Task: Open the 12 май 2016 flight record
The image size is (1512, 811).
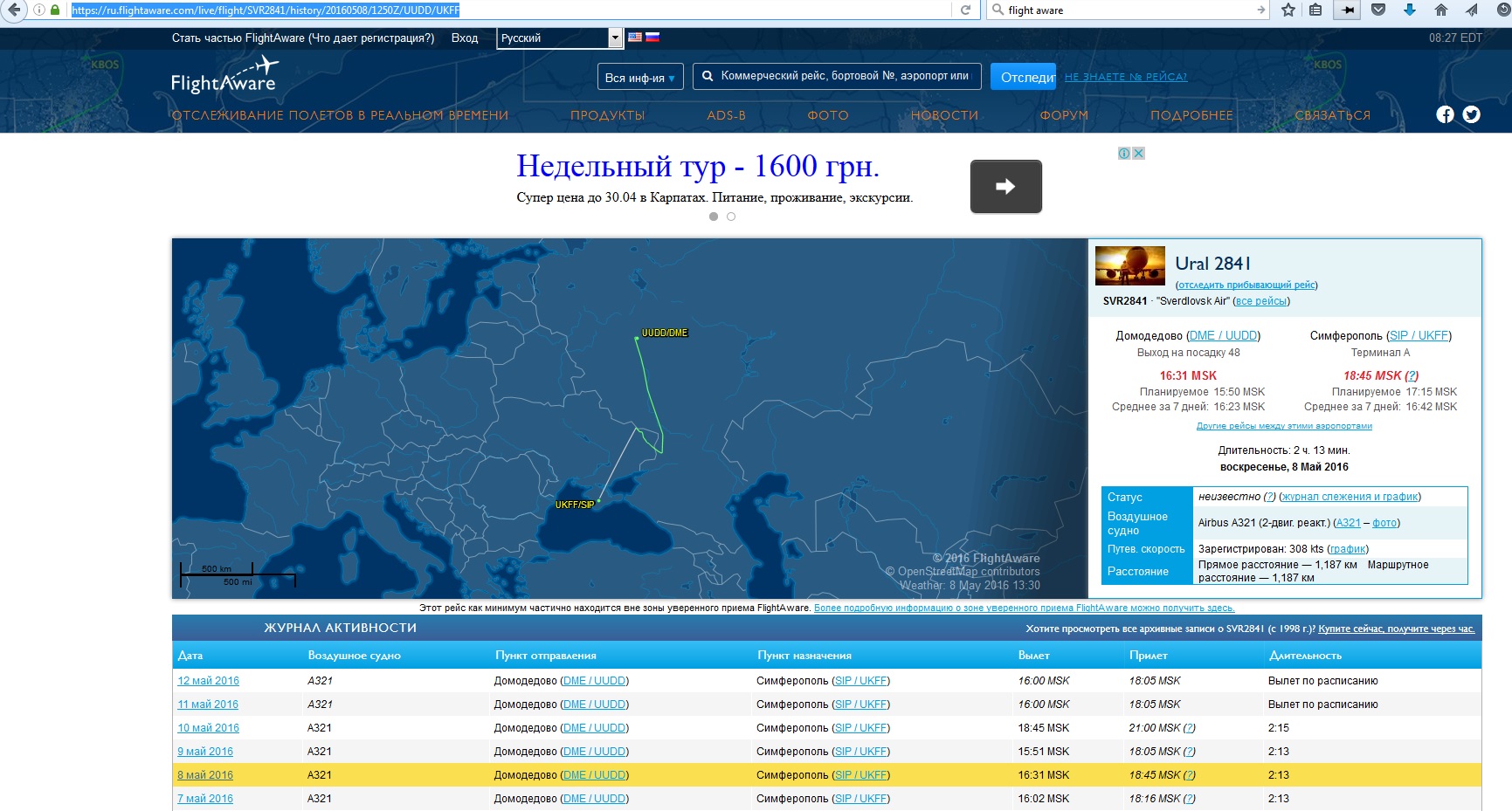Action: pyautogui.click(x=208, y=681)
